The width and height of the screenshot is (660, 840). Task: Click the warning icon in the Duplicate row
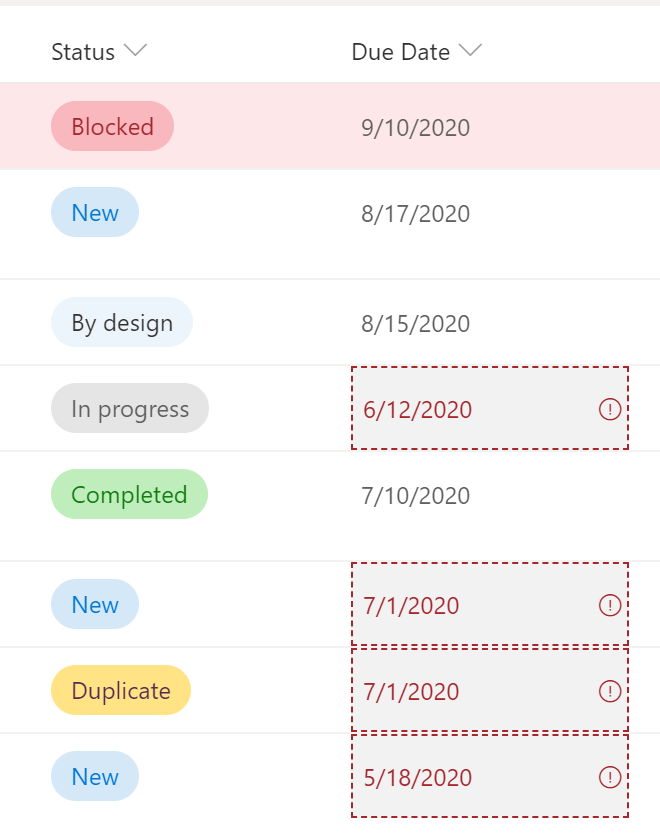pos(609,691)
